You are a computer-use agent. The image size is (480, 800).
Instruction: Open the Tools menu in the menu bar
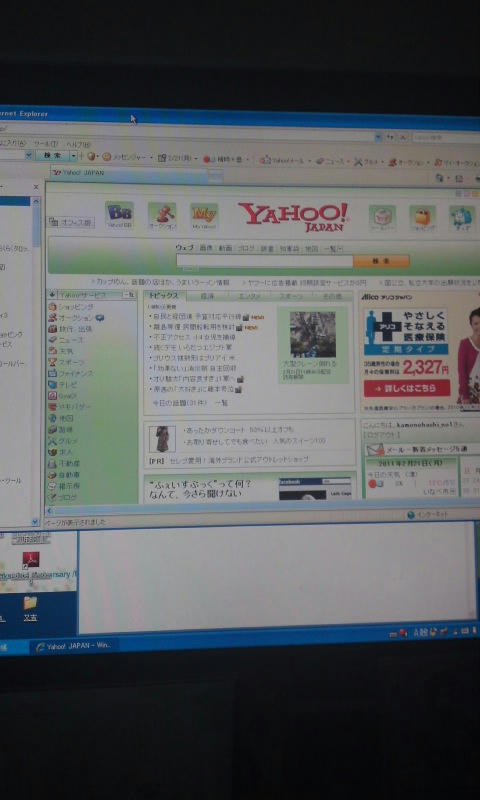point(45,144)
